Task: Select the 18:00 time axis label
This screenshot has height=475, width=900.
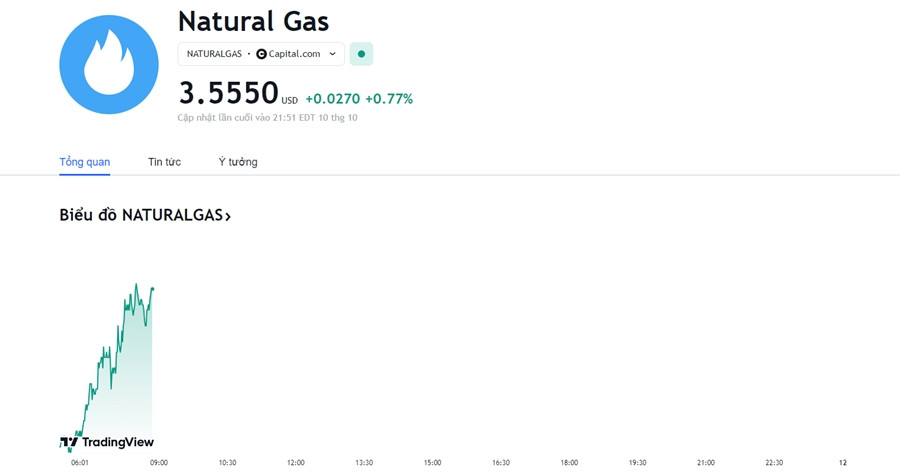Action: [x=569, y=462]
